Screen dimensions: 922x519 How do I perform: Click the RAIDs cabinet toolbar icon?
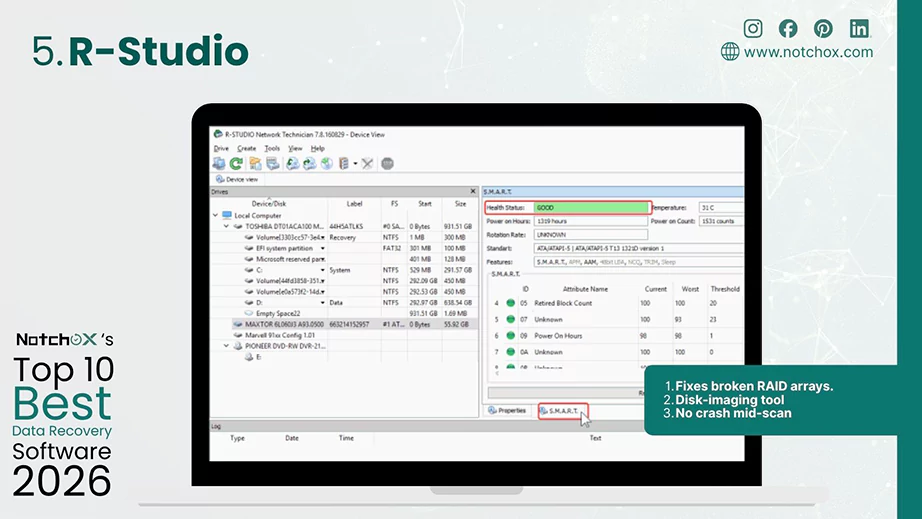pos(345,163)
